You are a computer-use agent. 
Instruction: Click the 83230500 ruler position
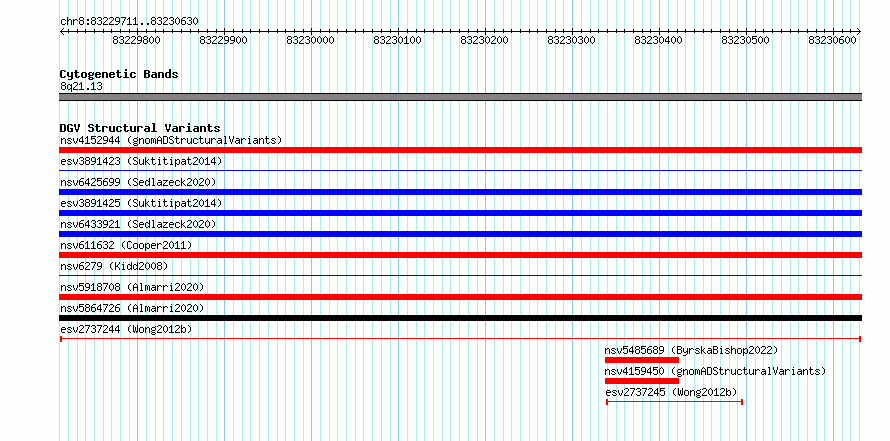click(x=745, y=40)
